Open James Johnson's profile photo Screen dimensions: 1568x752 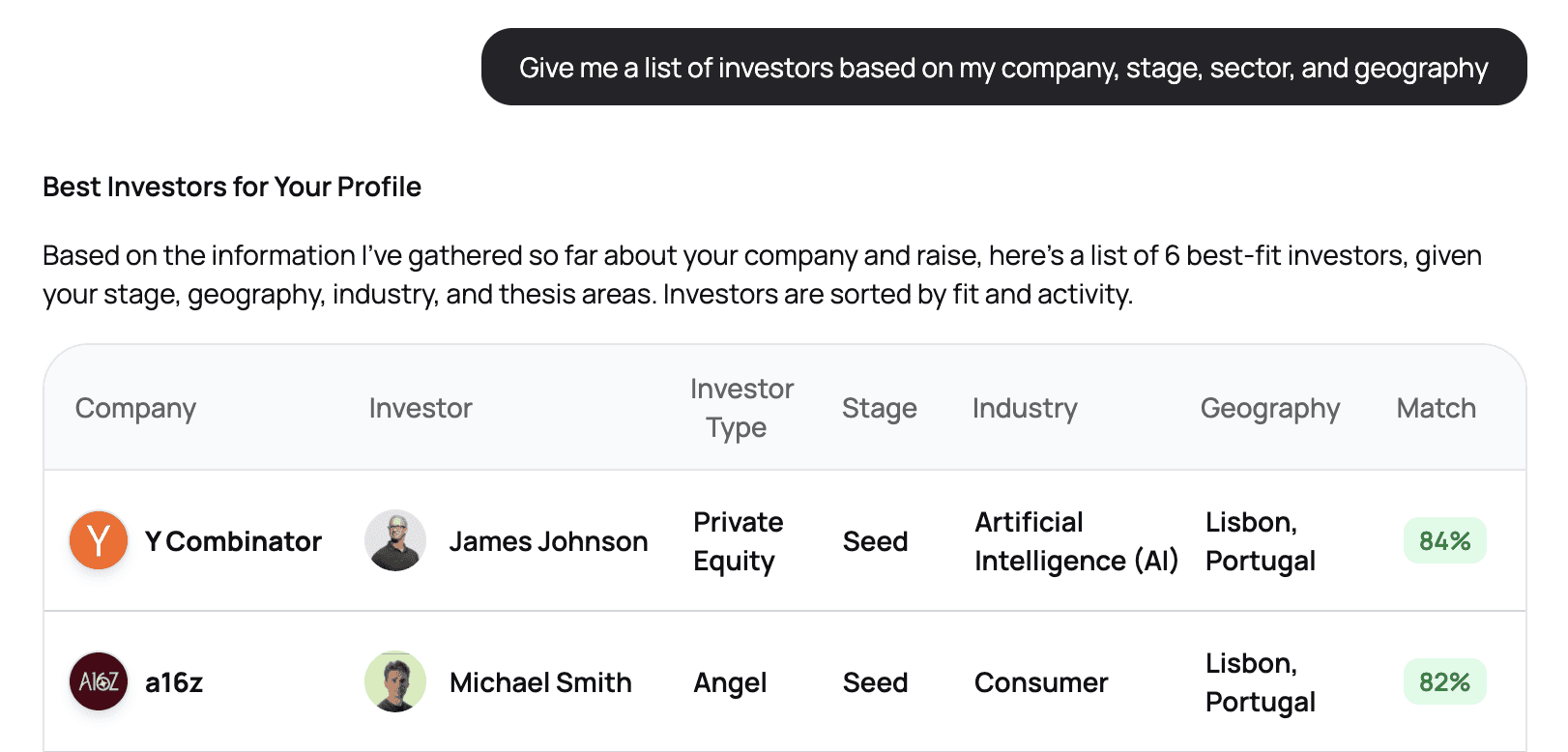point(395,540)
